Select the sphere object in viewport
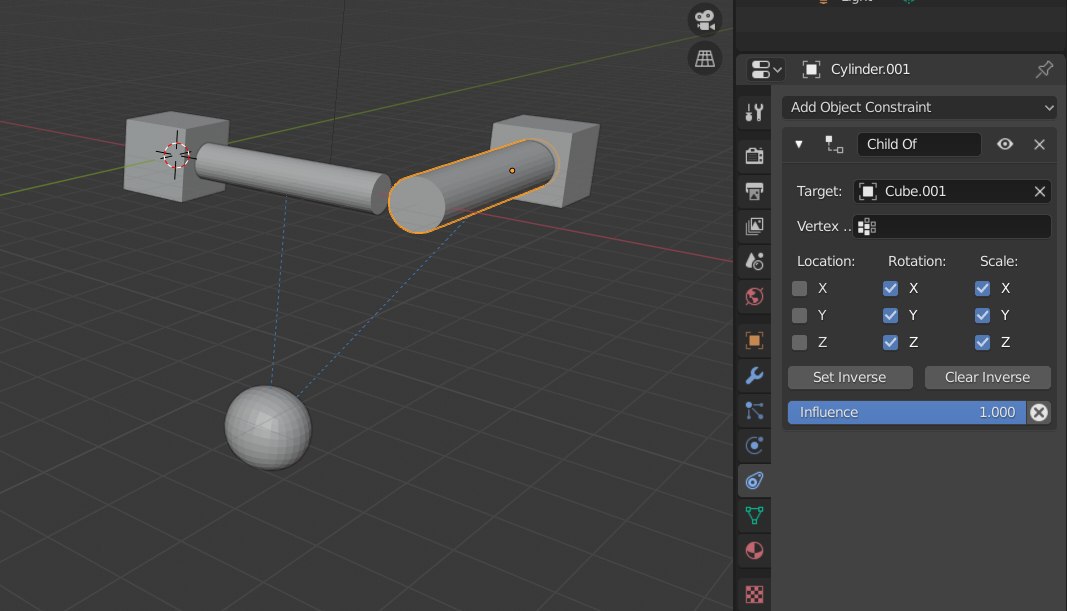Viewport: 1067px width, 611px height. pos(268,427)
